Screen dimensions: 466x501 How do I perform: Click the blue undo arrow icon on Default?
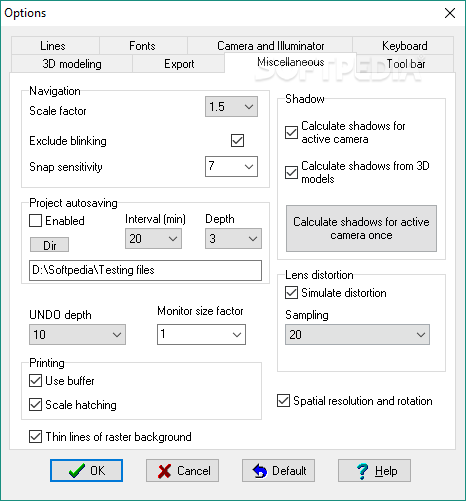click(x=260, y=471)
